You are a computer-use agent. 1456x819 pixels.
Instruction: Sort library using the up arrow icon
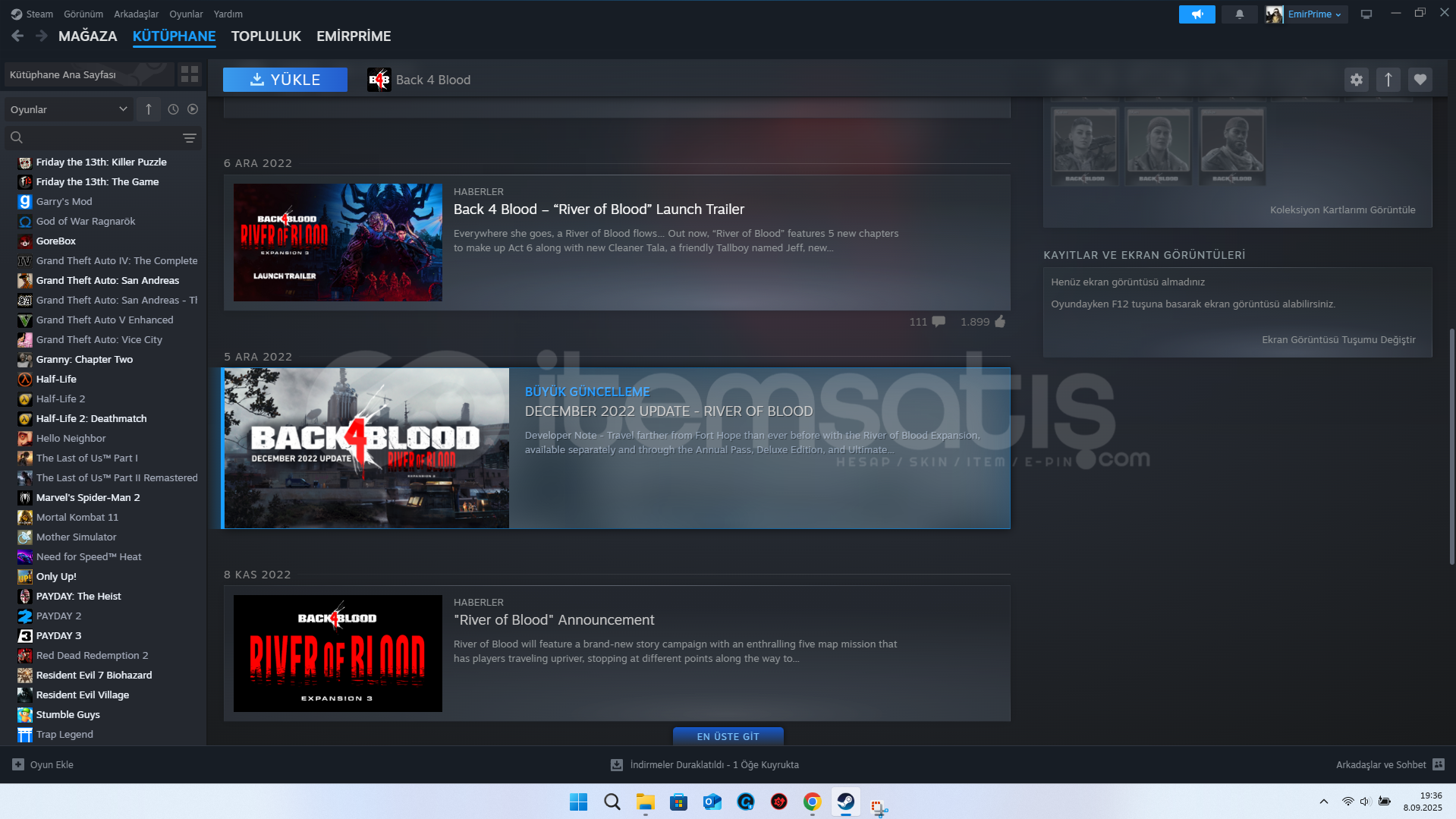(x=149, y=109)
